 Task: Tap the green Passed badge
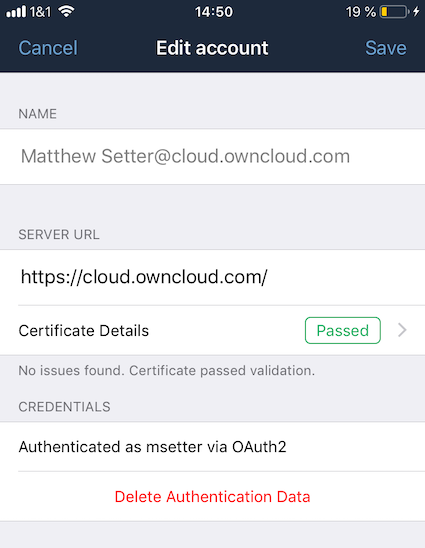[343, 331]
